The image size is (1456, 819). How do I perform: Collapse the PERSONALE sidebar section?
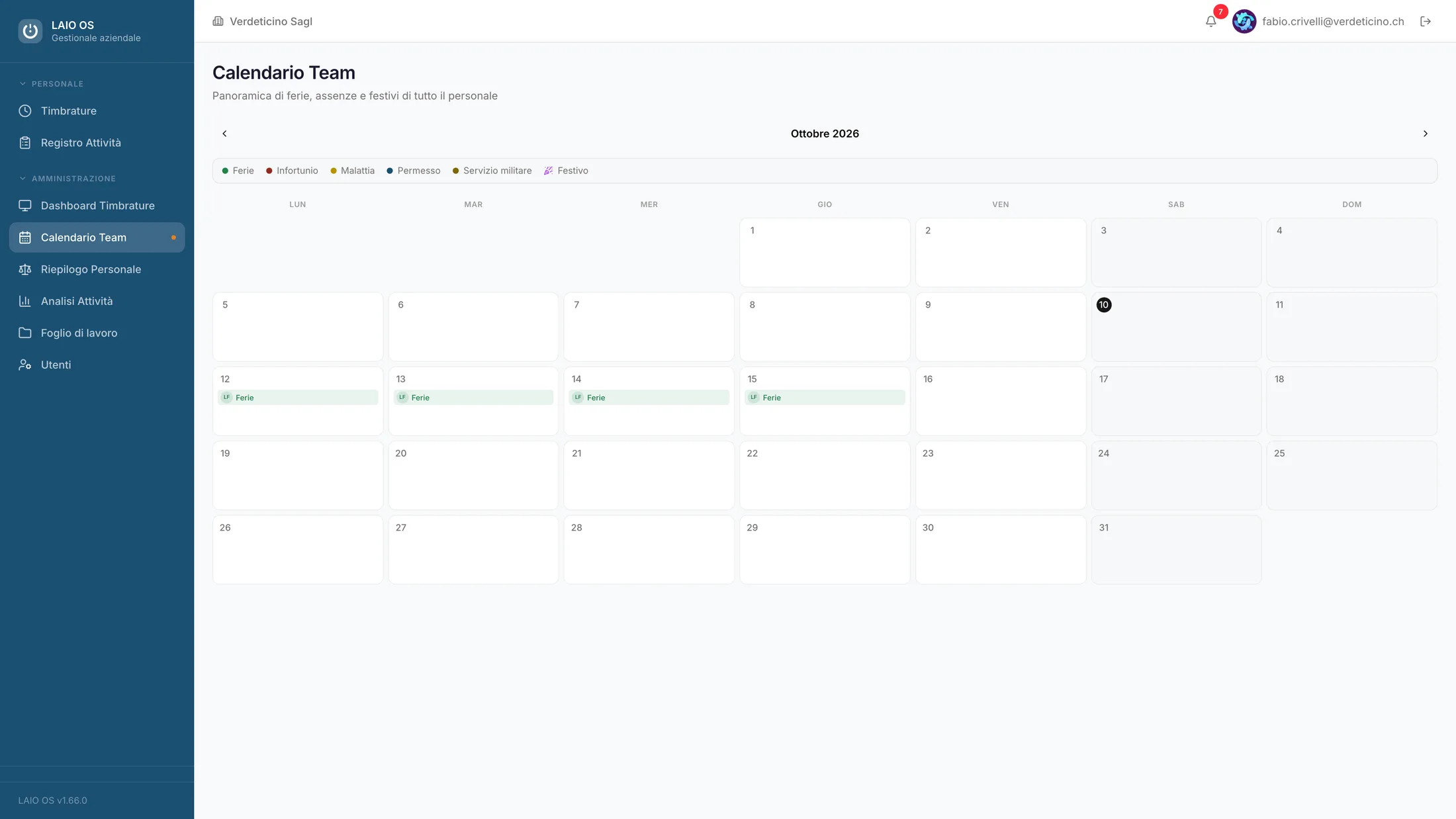click(51, 84)
